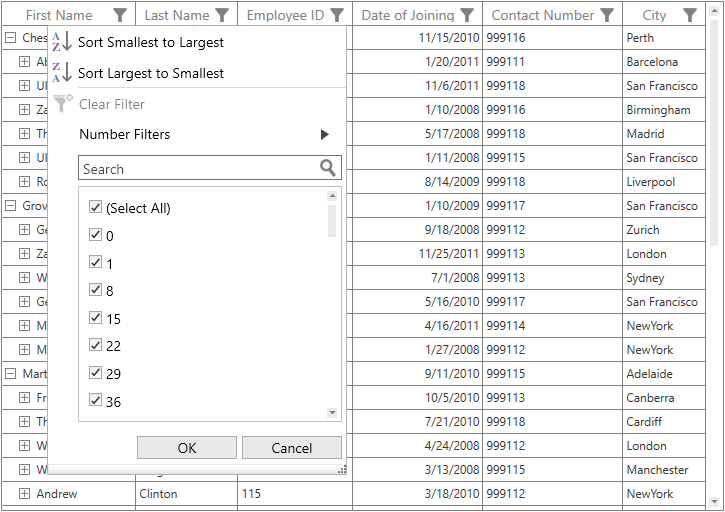Select the Sydney city cell
Viewport: 725px width, 512px height.
click(664, 278)
